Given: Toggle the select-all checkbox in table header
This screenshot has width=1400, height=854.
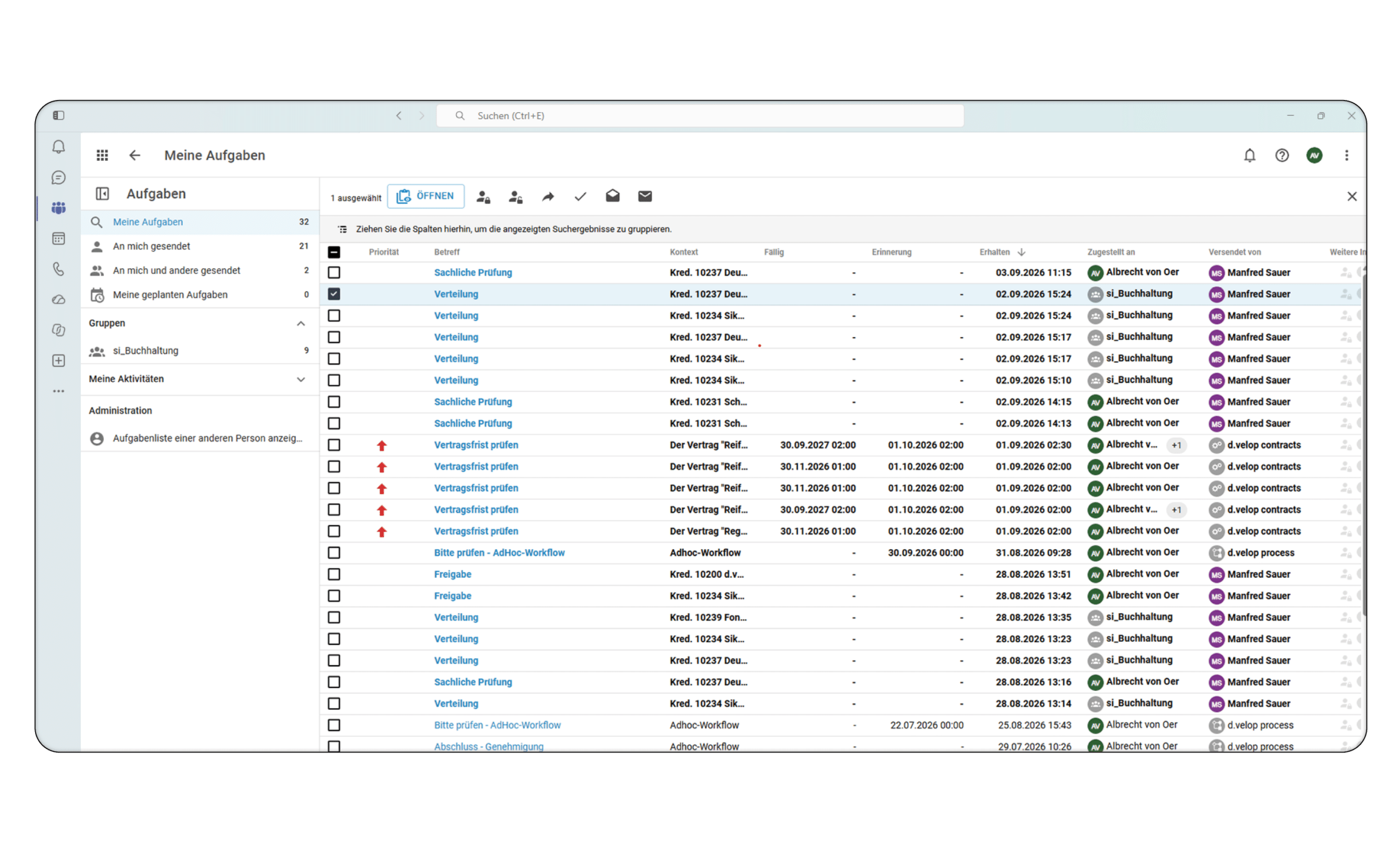Looking at the screenshot, I should (x=334, y=252).
